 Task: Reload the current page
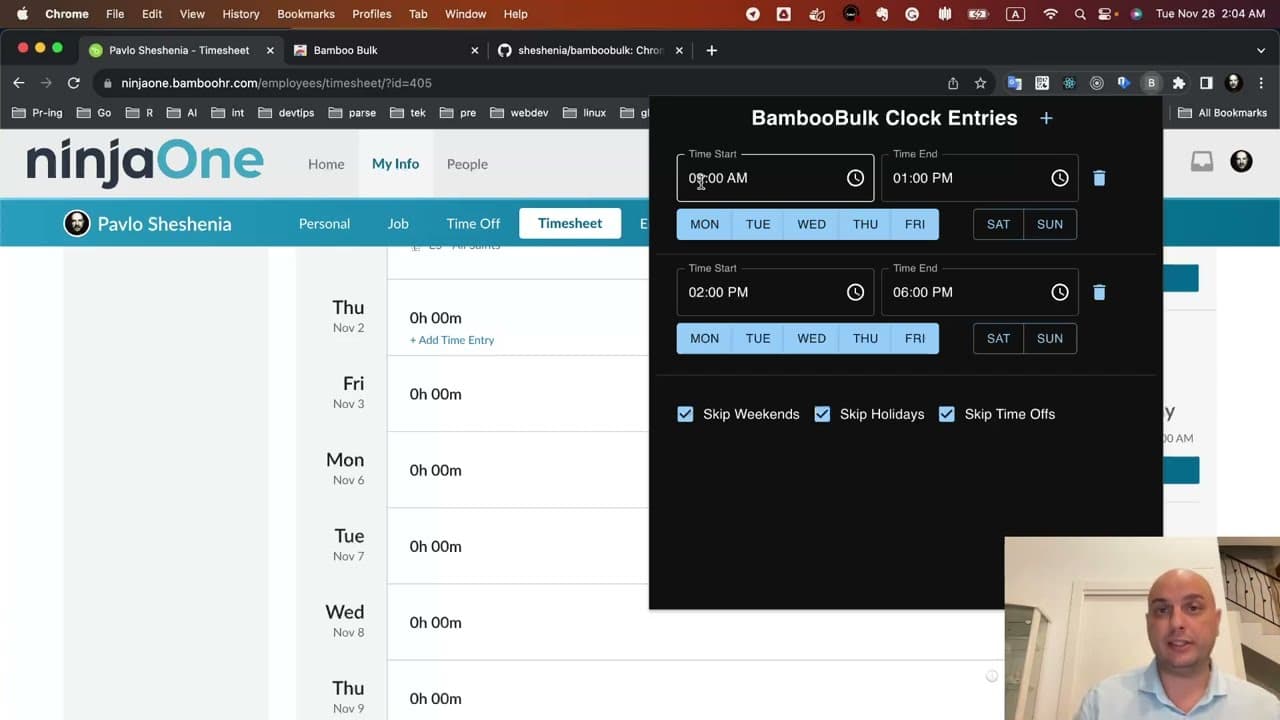coord(73,83)
